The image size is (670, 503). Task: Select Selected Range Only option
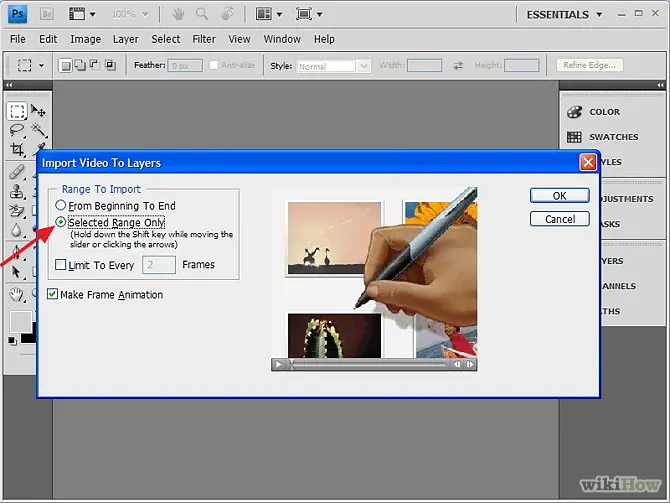(x=61, y=222)
